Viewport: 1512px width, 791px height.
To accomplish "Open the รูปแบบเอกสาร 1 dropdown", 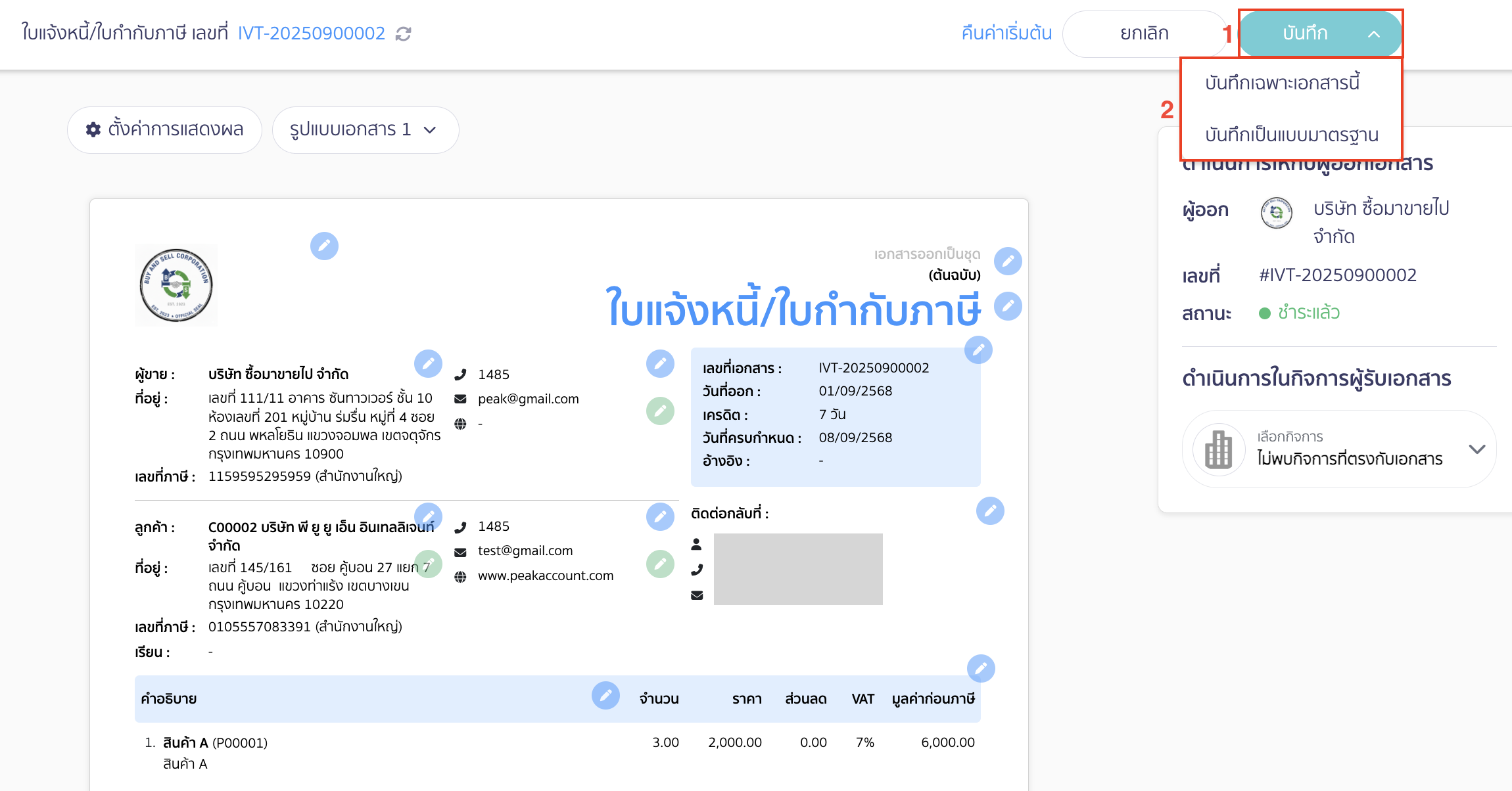I will (x=366, y=129).
